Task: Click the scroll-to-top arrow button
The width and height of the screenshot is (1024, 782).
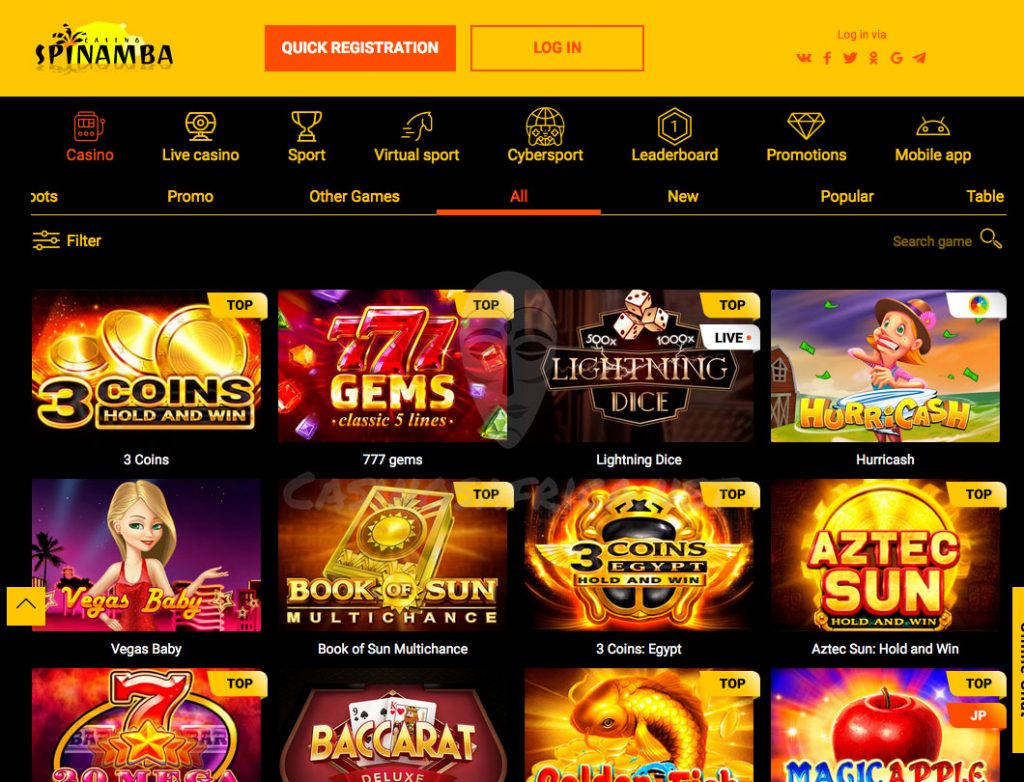Action: pyautogui.click(x=26, y=606)
